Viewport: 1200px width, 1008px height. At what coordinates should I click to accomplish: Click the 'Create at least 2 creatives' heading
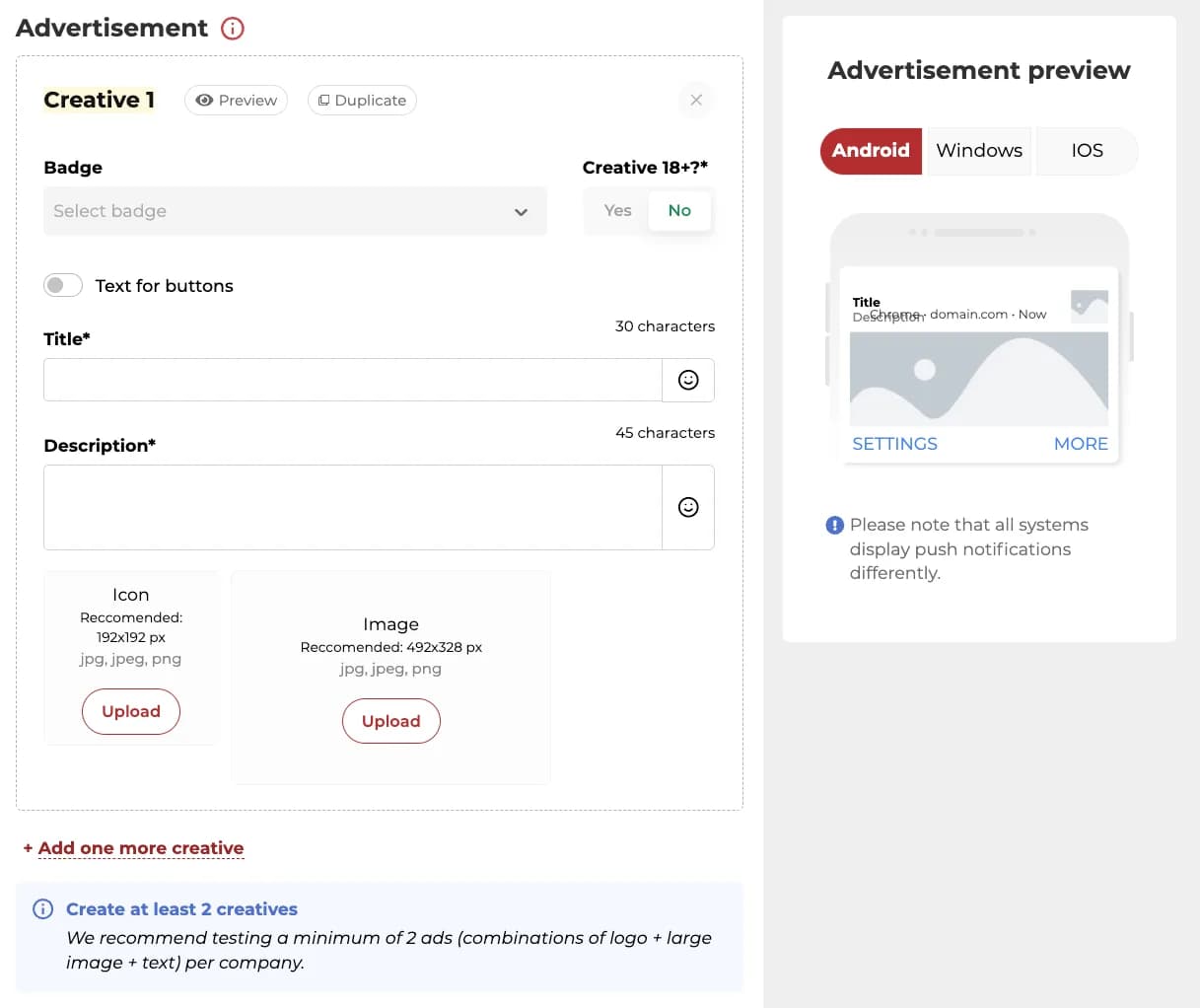click(181, 909)
